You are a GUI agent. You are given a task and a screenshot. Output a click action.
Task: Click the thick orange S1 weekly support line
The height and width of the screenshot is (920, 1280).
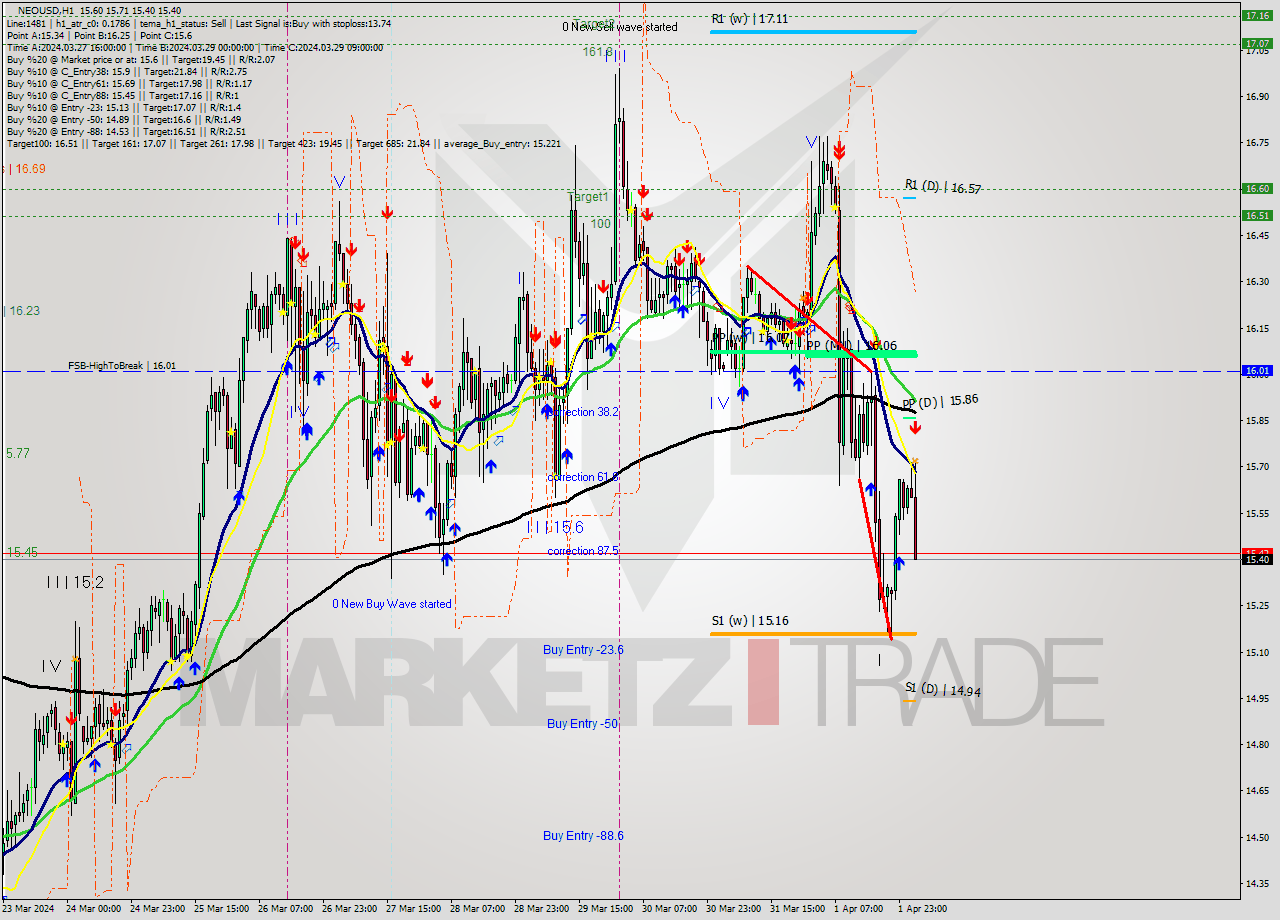(813, 633)
